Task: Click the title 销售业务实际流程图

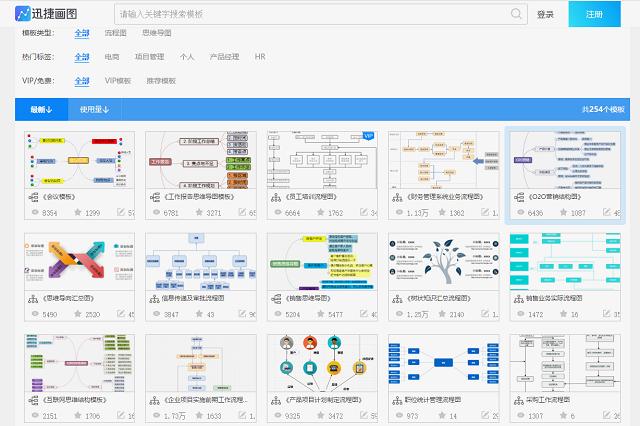Action: coord(554,299)
